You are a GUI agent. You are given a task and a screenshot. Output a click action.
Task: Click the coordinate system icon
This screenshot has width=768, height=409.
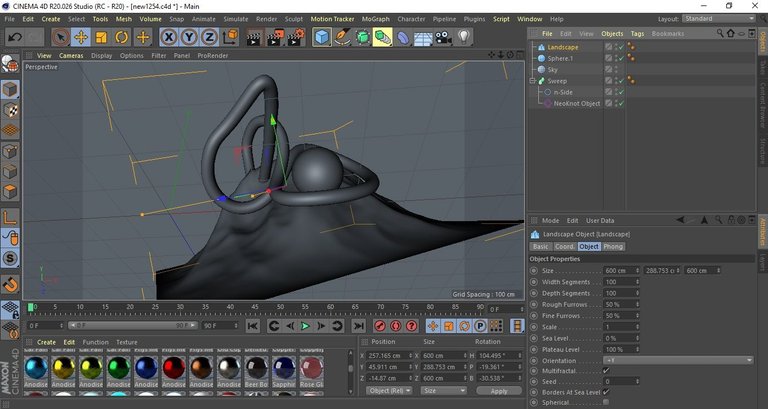tap(230, 37)
